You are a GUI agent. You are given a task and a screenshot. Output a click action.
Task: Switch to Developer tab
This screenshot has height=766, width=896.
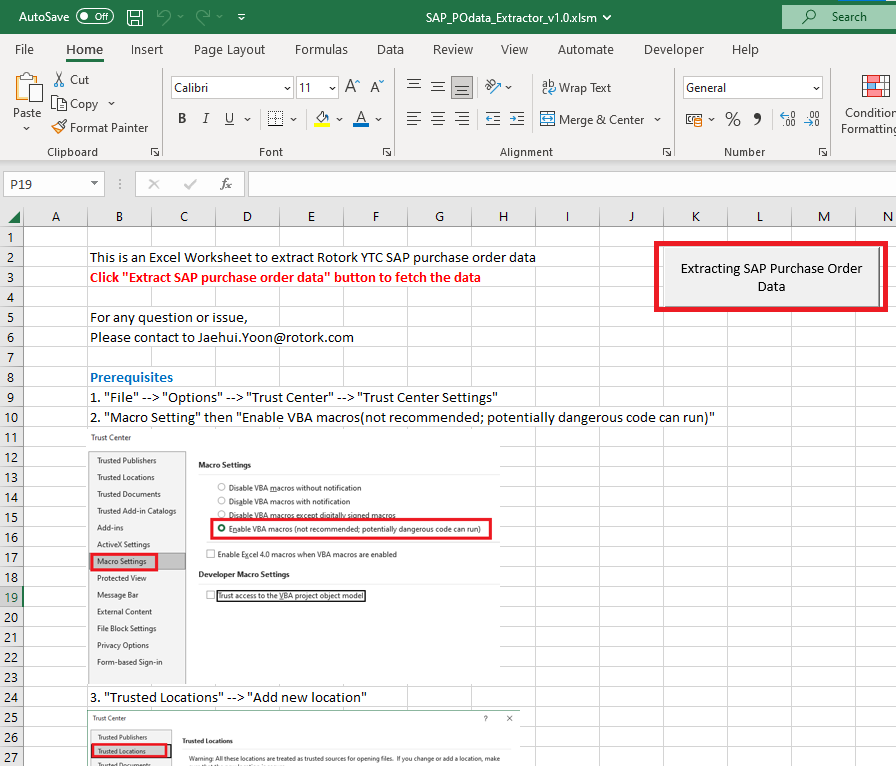click(674, 50)
